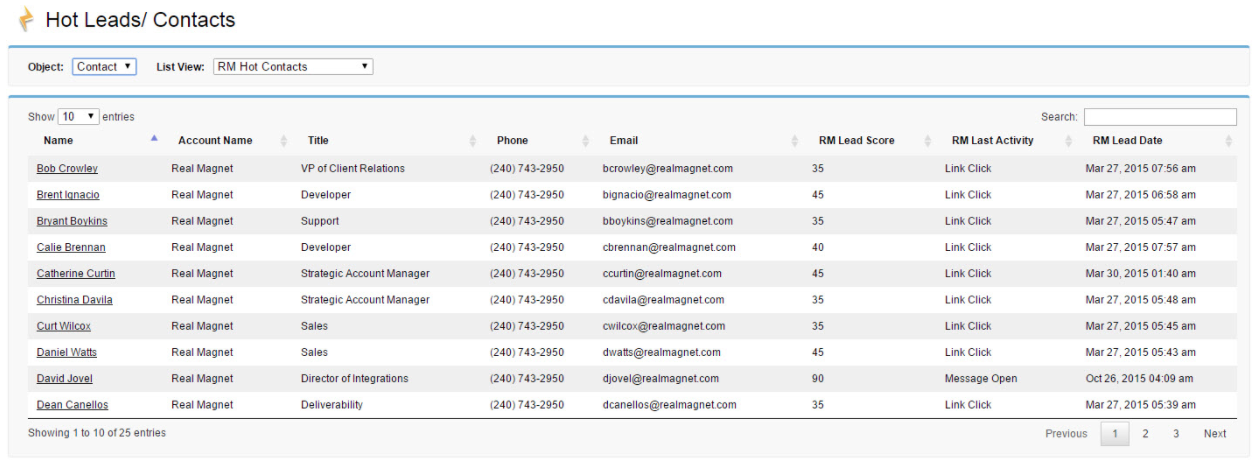The width and height of the screenshot is (1257, 464).
Task: Open Christina Davila contact link
Action: (75, 300)
